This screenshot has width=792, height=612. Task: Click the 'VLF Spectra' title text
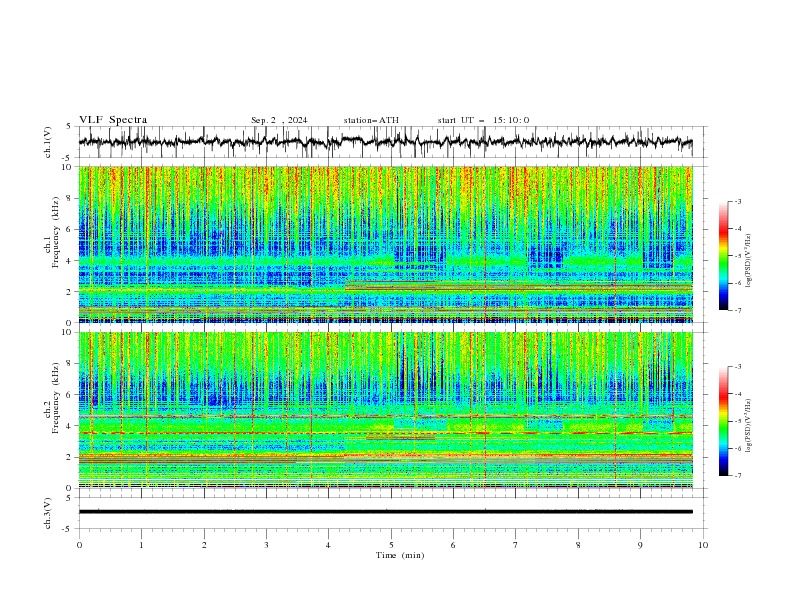113,120
